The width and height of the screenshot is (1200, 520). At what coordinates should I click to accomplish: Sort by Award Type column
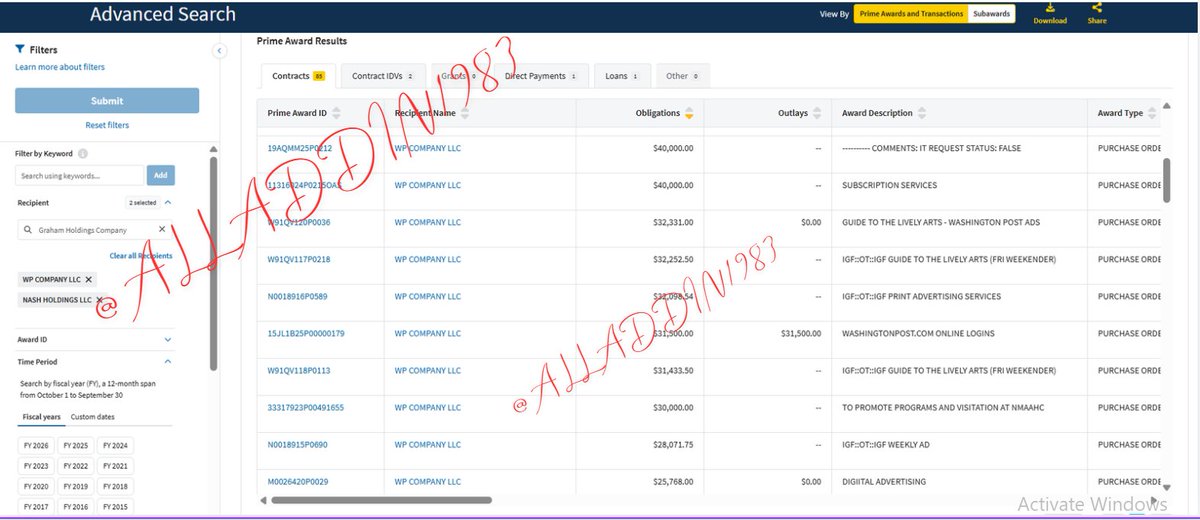(x=1152, y=113)
